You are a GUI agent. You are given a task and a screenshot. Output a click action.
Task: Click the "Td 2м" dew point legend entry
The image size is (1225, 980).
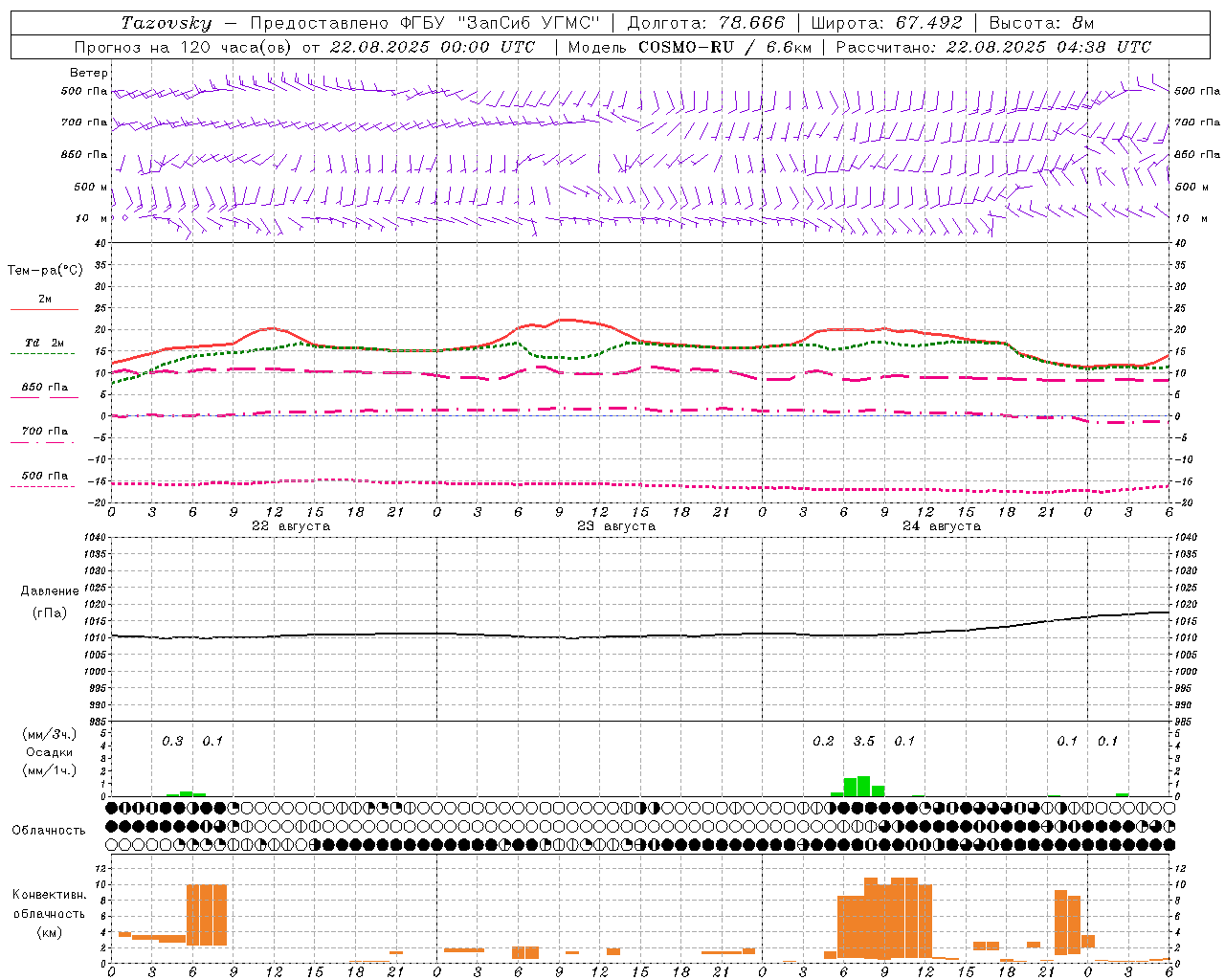[44, 343]
